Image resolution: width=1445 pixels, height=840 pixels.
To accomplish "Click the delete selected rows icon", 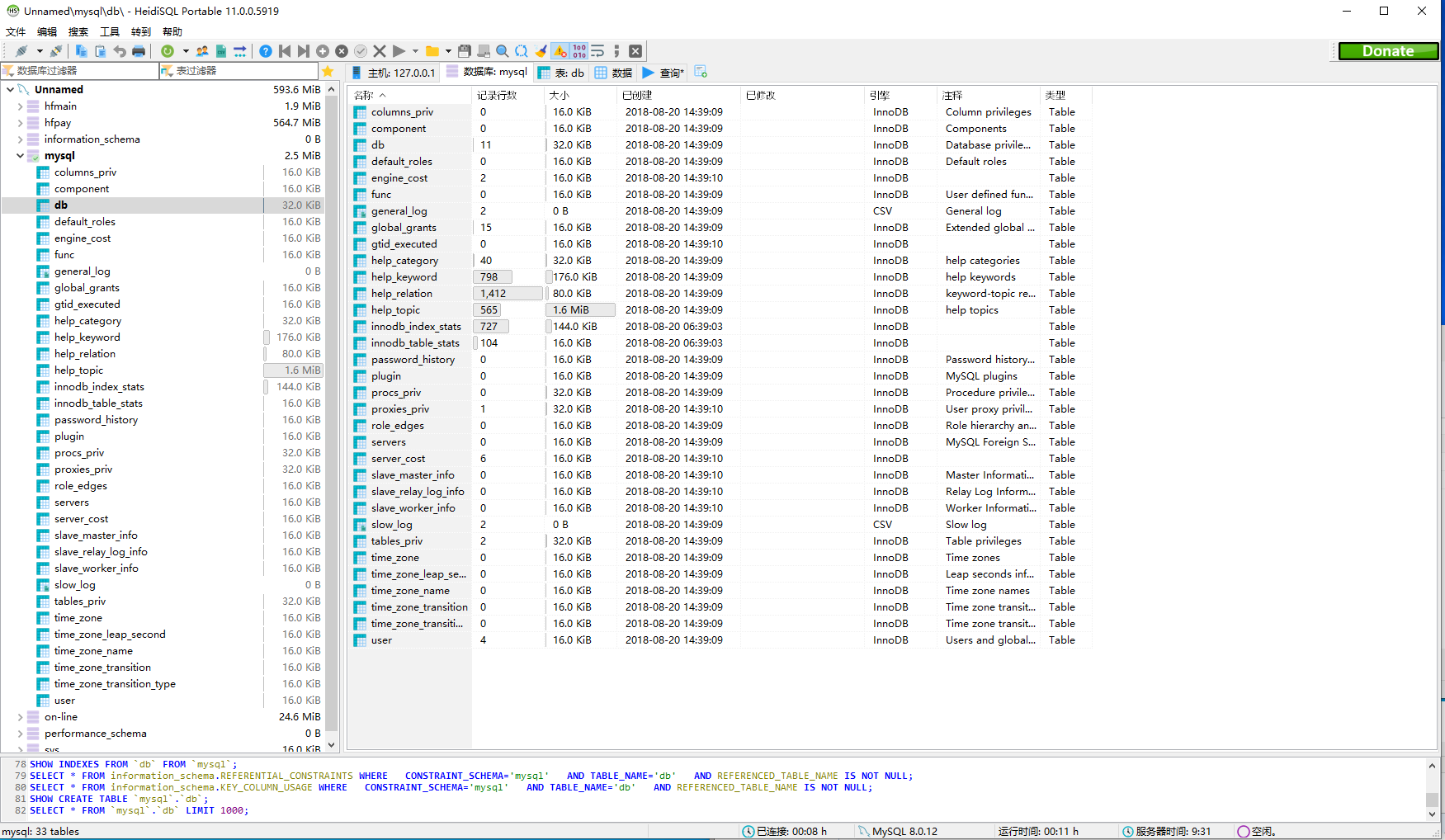I will tap(342, 51).
